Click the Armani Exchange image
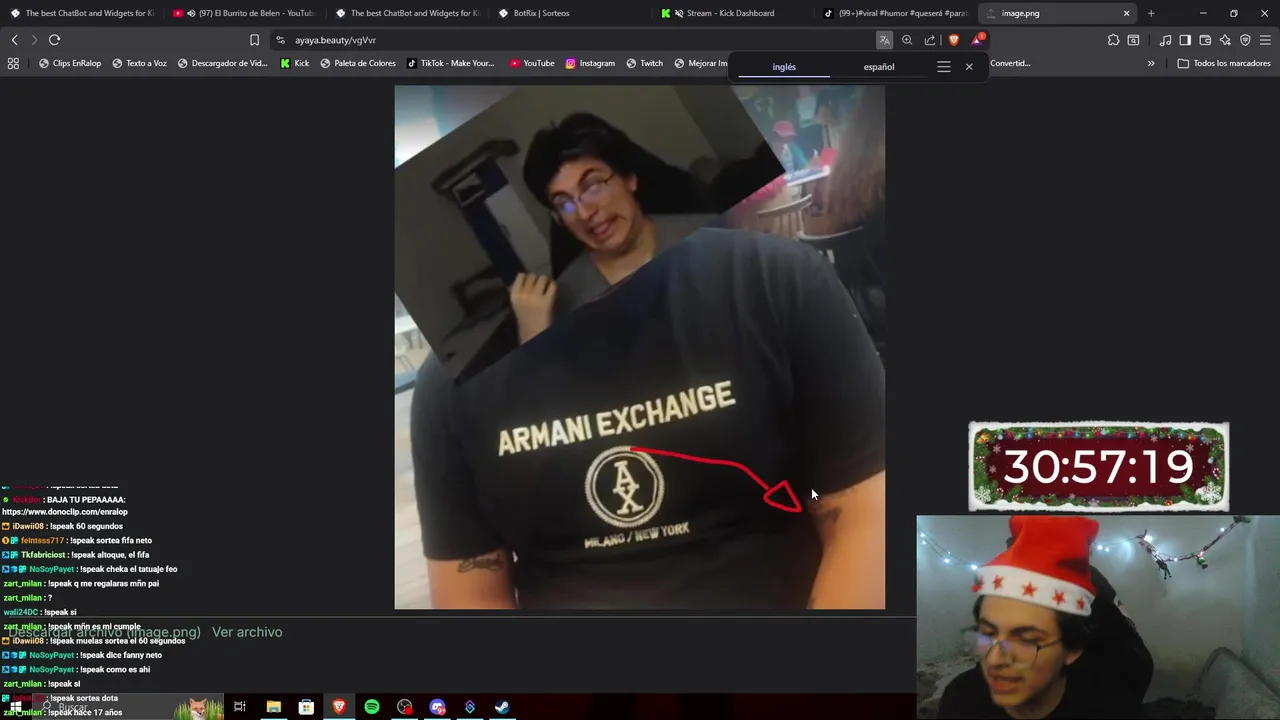This screenshot has height=720, width=1280. (640, 347)
